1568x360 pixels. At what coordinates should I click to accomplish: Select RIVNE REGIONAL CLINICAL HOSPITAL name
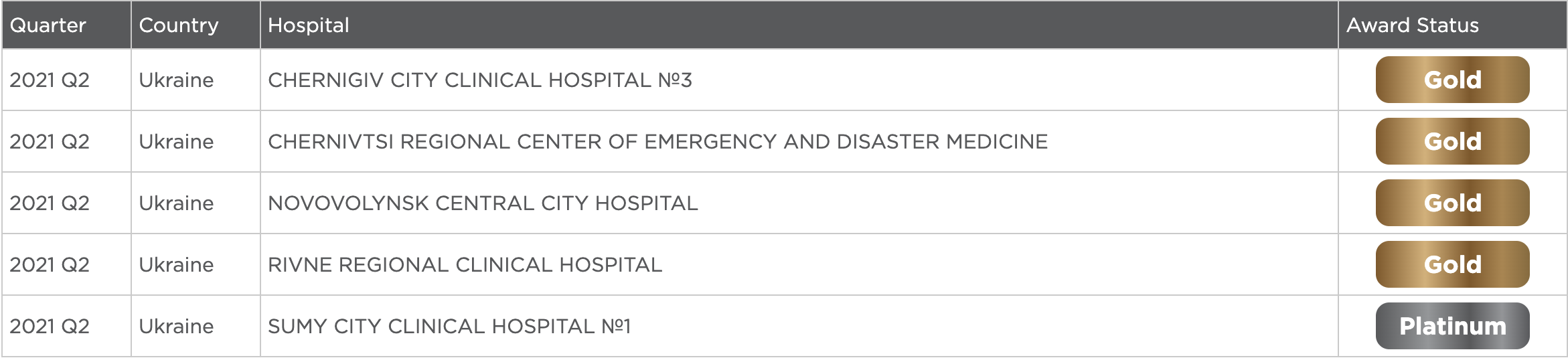click(465, 265)
